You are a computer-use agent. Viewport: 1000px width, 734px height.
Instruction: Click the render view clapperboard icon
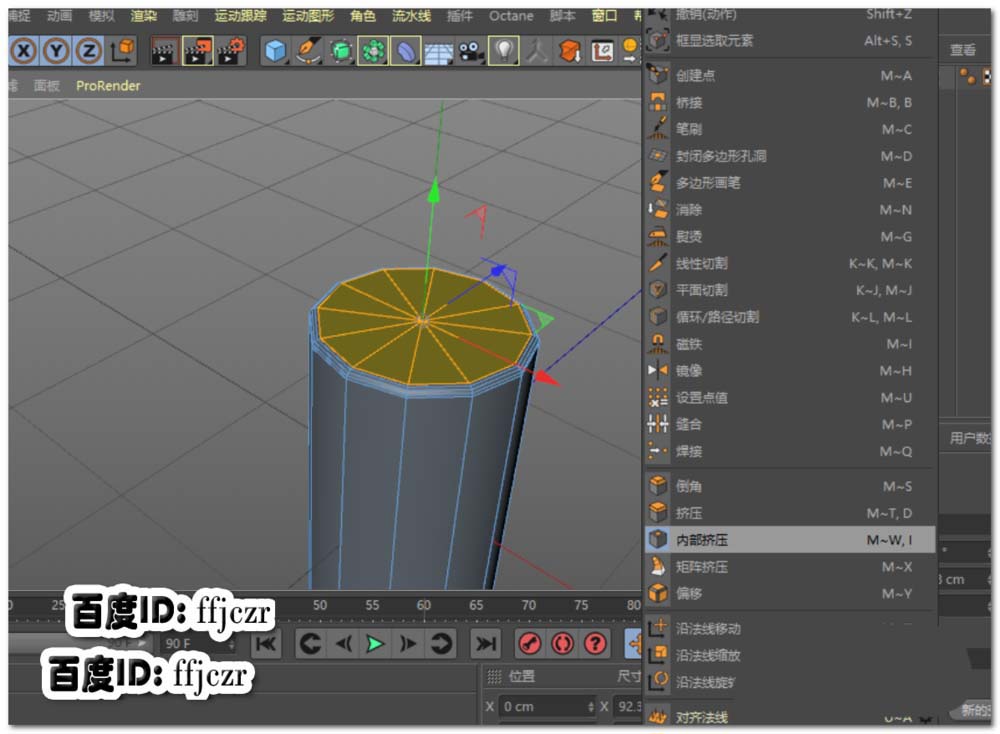coord(164,51)
